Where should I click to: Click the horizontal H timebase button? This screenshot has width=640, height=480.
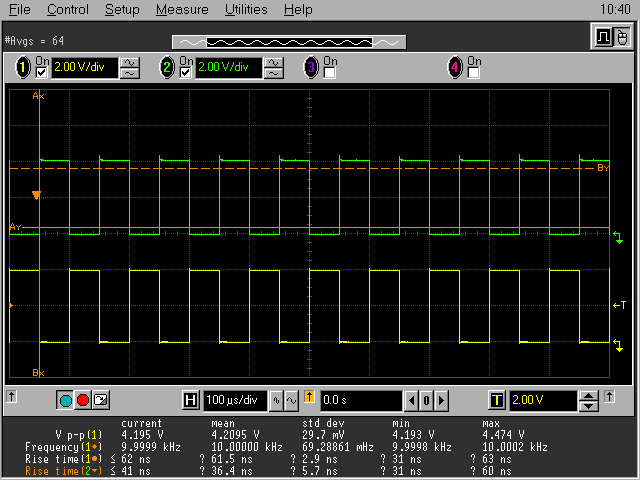pos(191,401)
